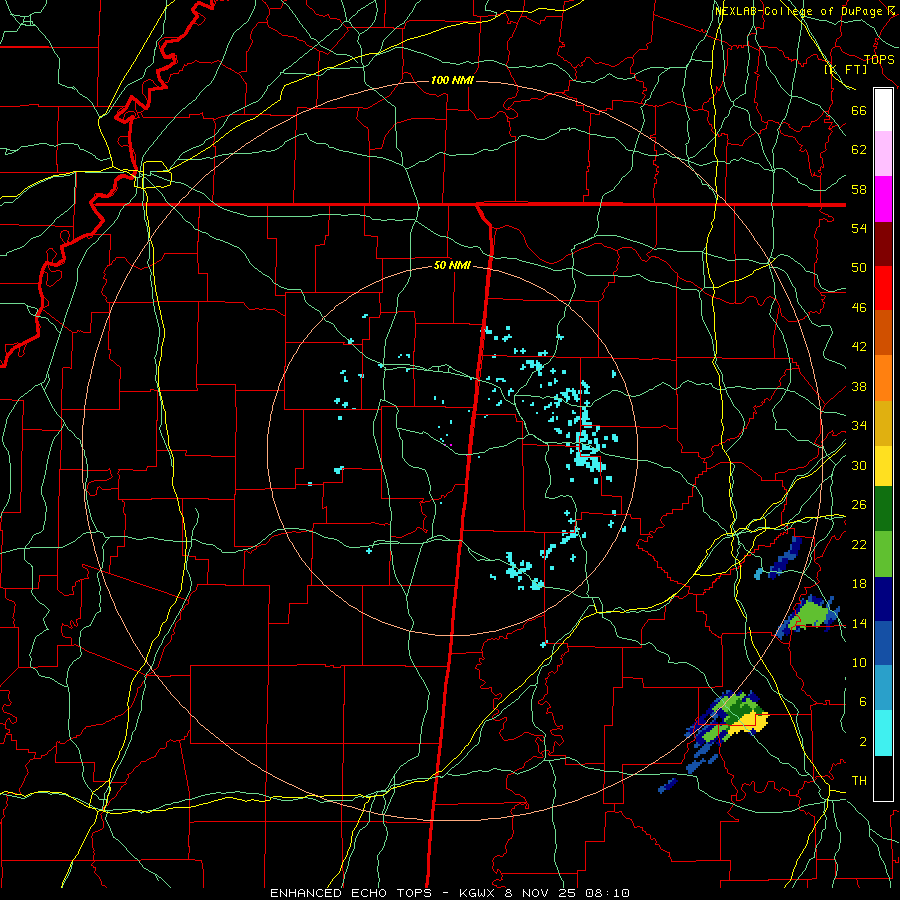Click the gold swatch between 38 and 34
Viewport: 900px width, 900px height.
(883, 423)
